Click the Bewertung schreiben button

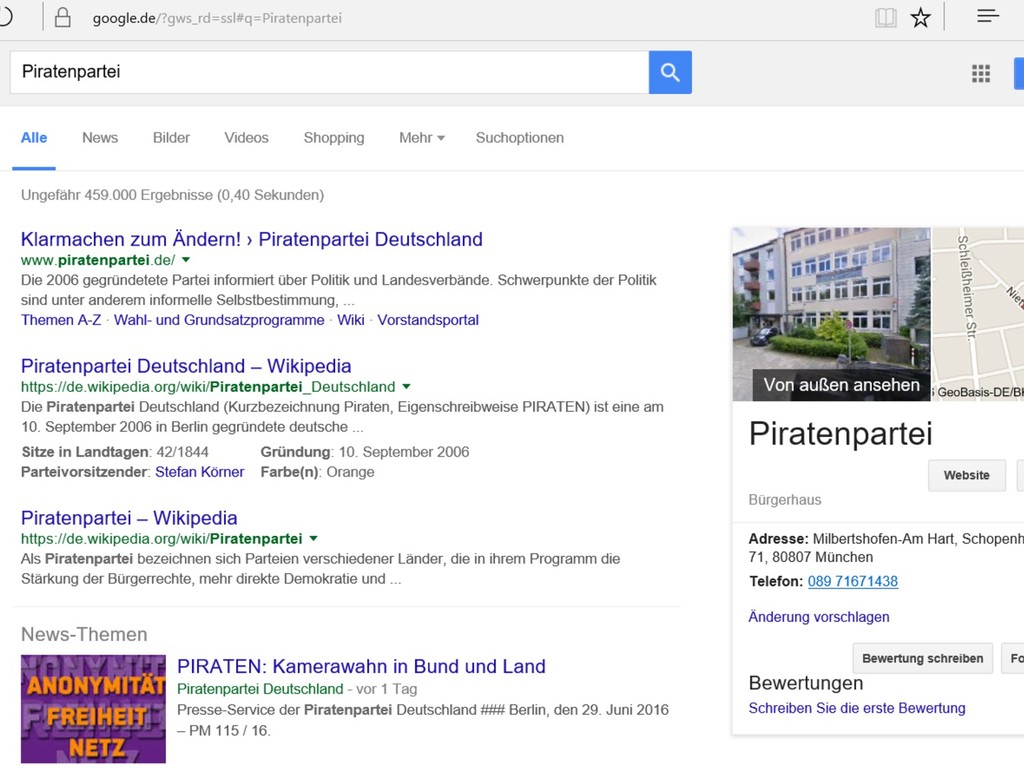click(x=922, y=658)
